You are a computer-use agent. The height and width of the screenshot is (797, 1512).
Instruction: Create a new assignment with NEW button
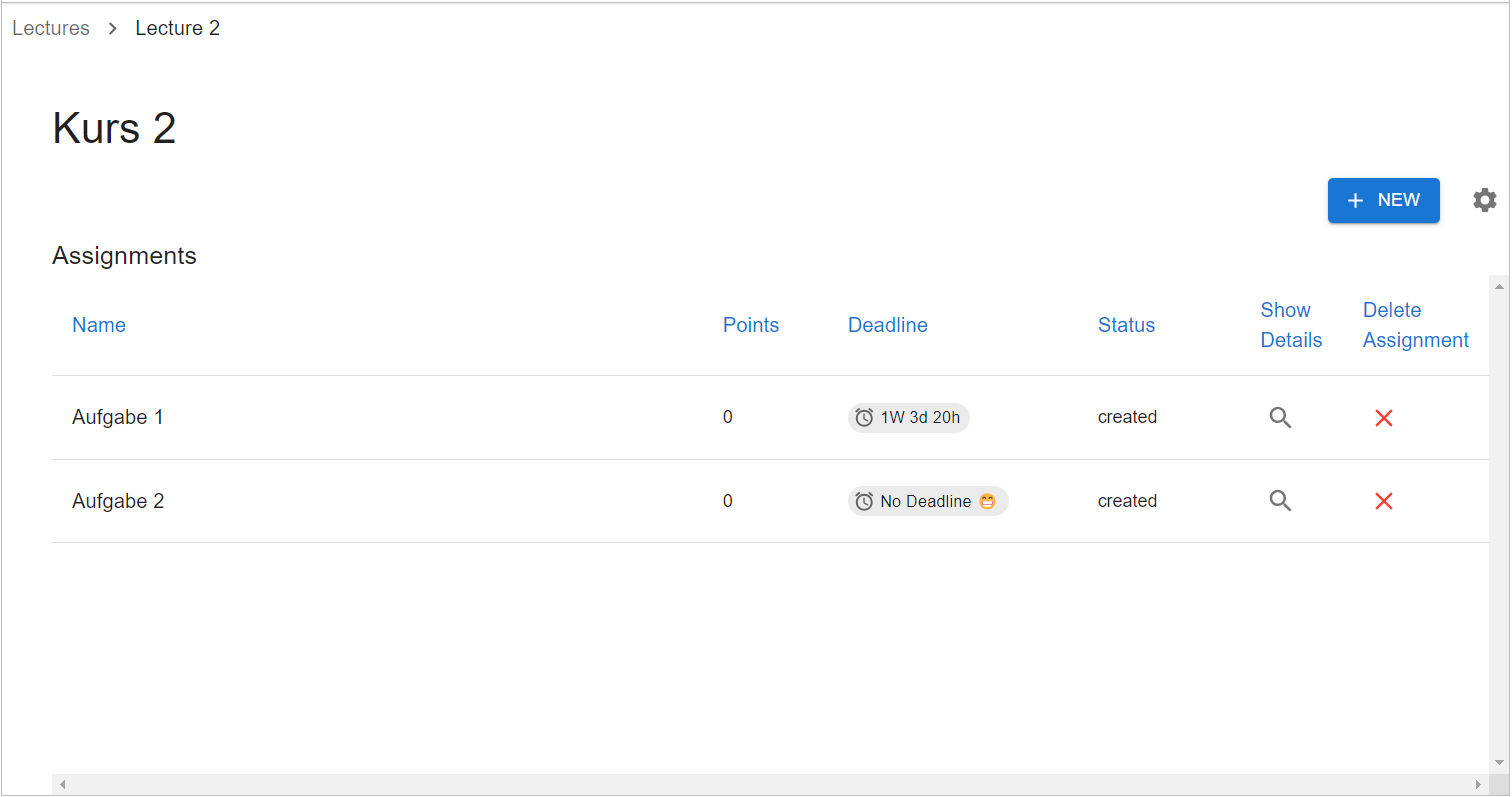click(1383, 200)
